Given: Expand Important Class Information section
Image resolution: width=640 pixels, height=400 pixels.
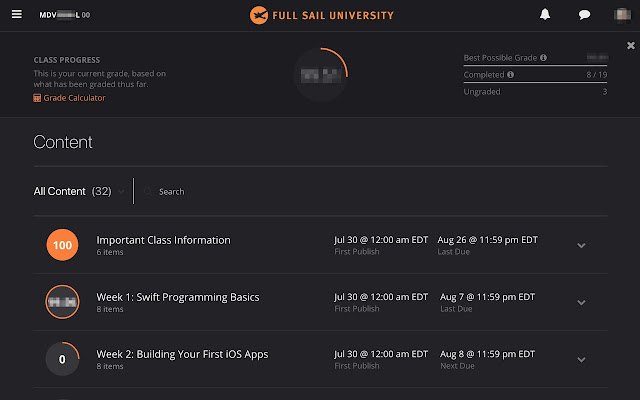Looking at the screenshot, I should tap(581, 245).
